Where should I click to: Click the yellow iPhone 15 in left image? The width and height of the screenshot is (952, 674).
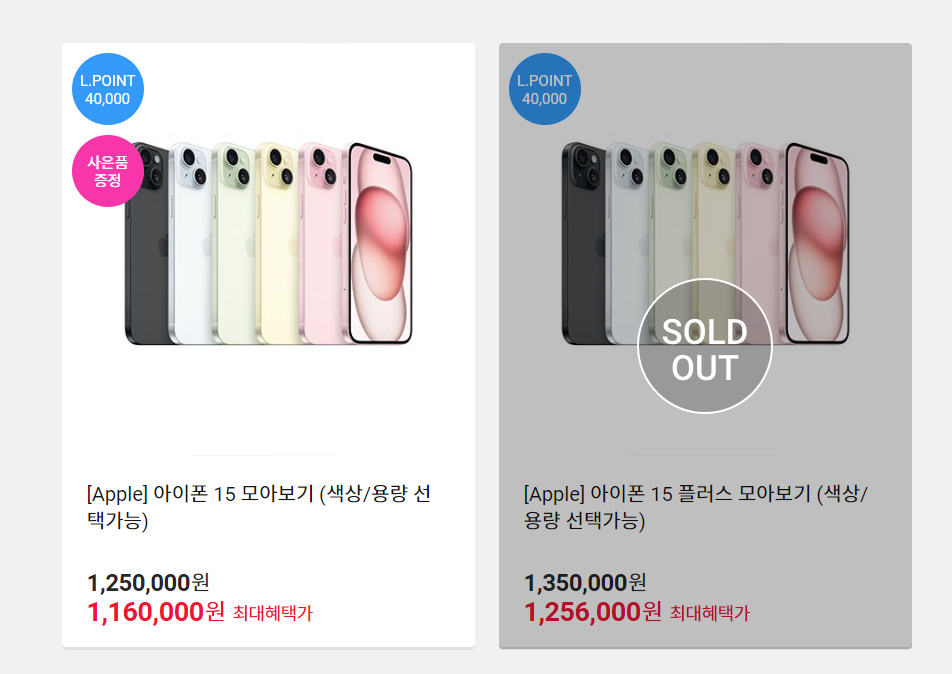tap(278, 243)
